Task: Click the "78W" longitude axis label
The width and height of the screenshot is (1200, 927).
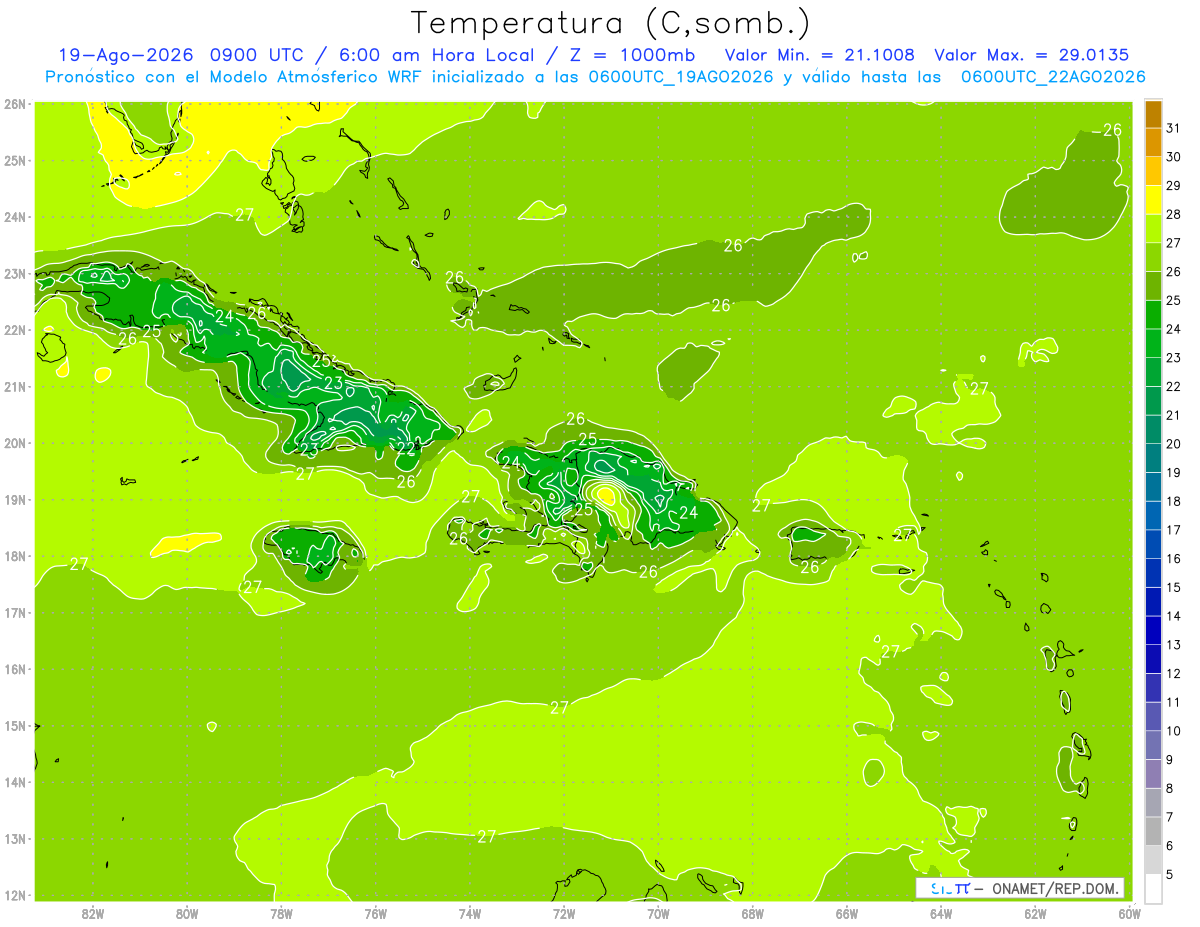Action: [281, 913]
